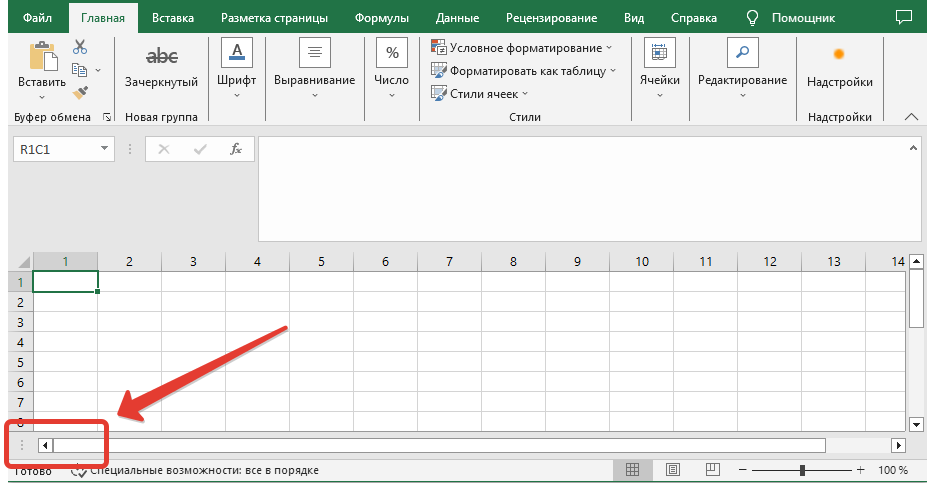Select row header 3
Screen dimensions: 927x483
[x=21, y=322]
